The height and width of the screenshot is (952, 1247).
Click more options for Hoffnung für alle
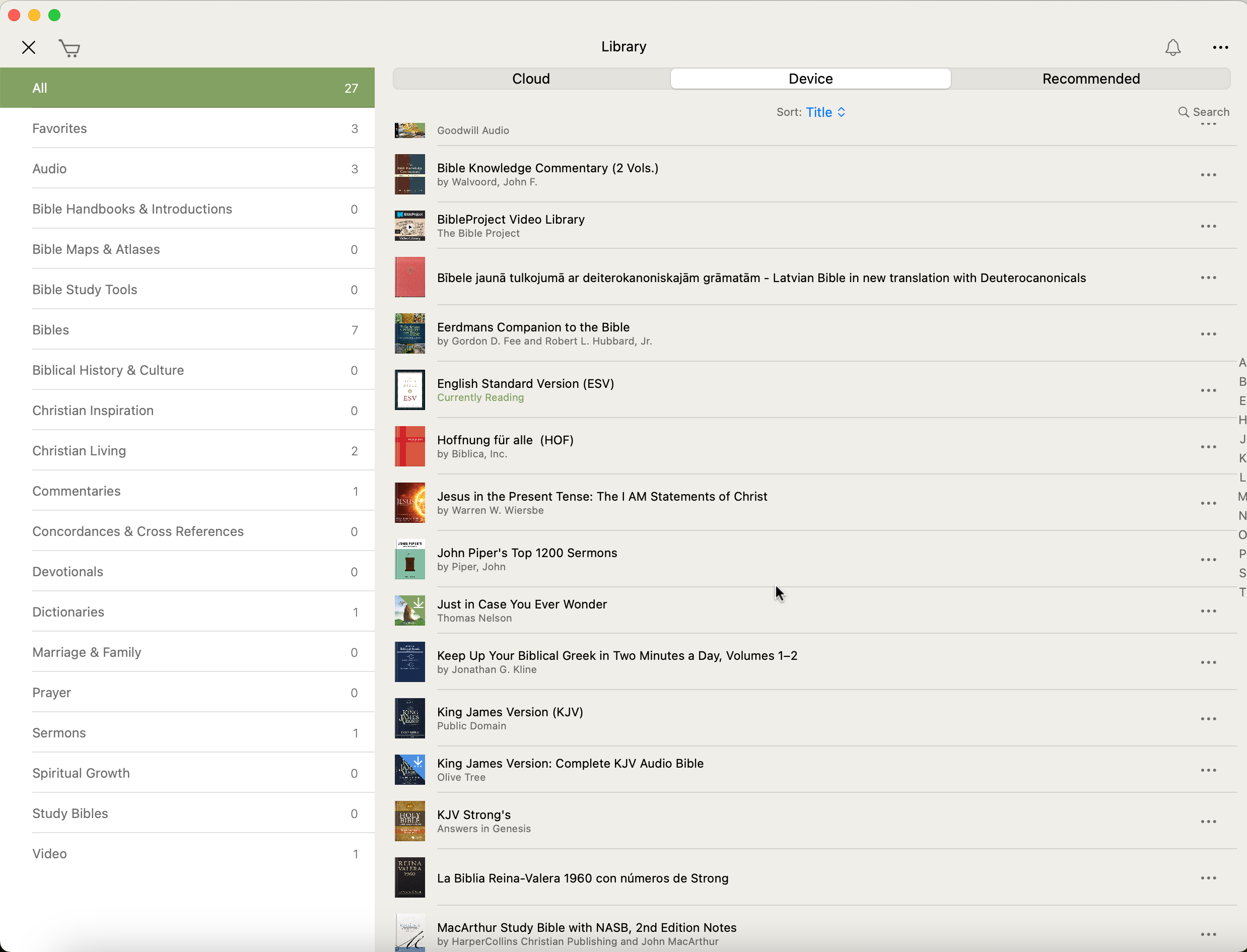click(1208, 447)
